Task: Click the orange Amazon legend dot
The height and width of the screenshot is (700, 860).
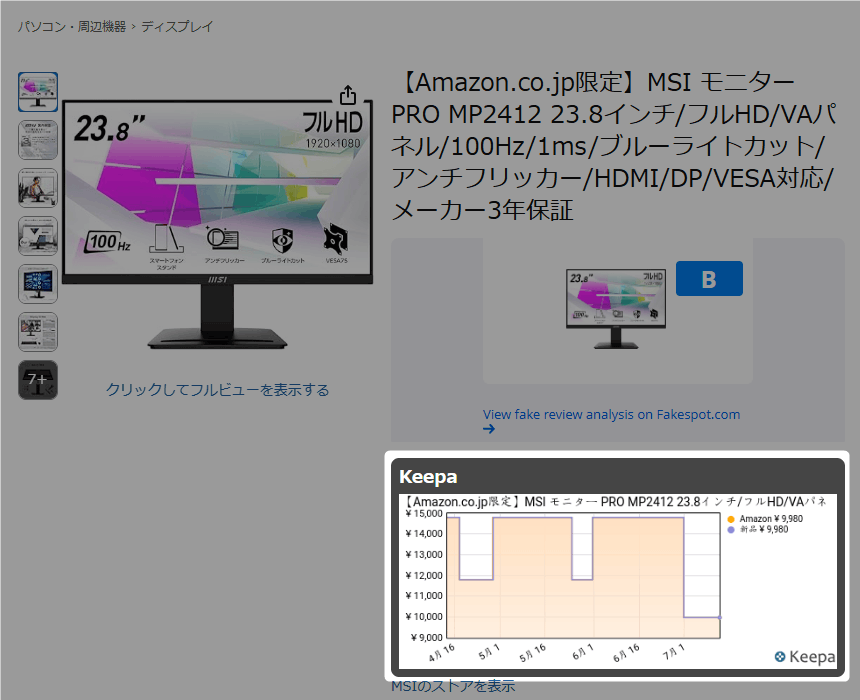Action: click(x=731, y=519)
